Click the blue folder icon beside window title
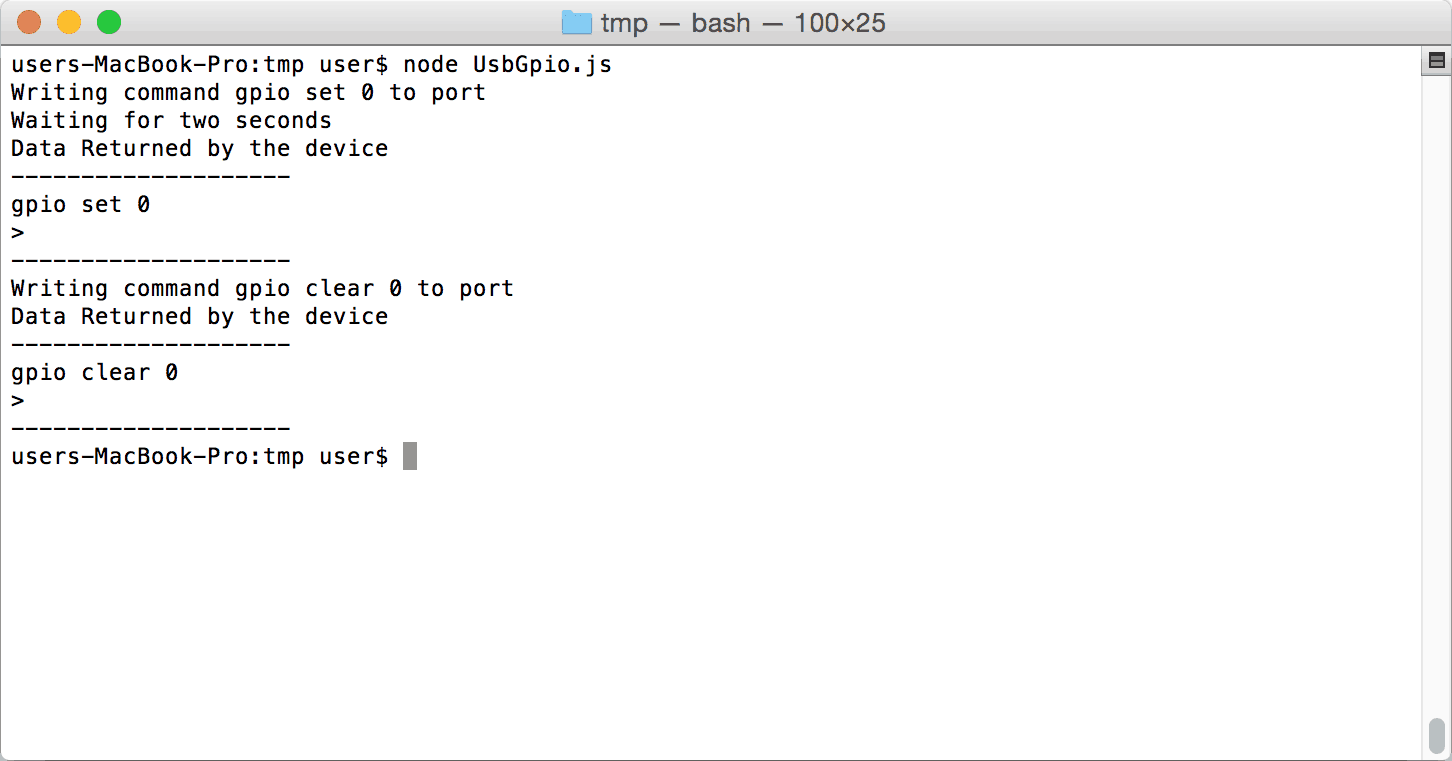Viewport: 1452px width, 761px height. click(578, 22)
